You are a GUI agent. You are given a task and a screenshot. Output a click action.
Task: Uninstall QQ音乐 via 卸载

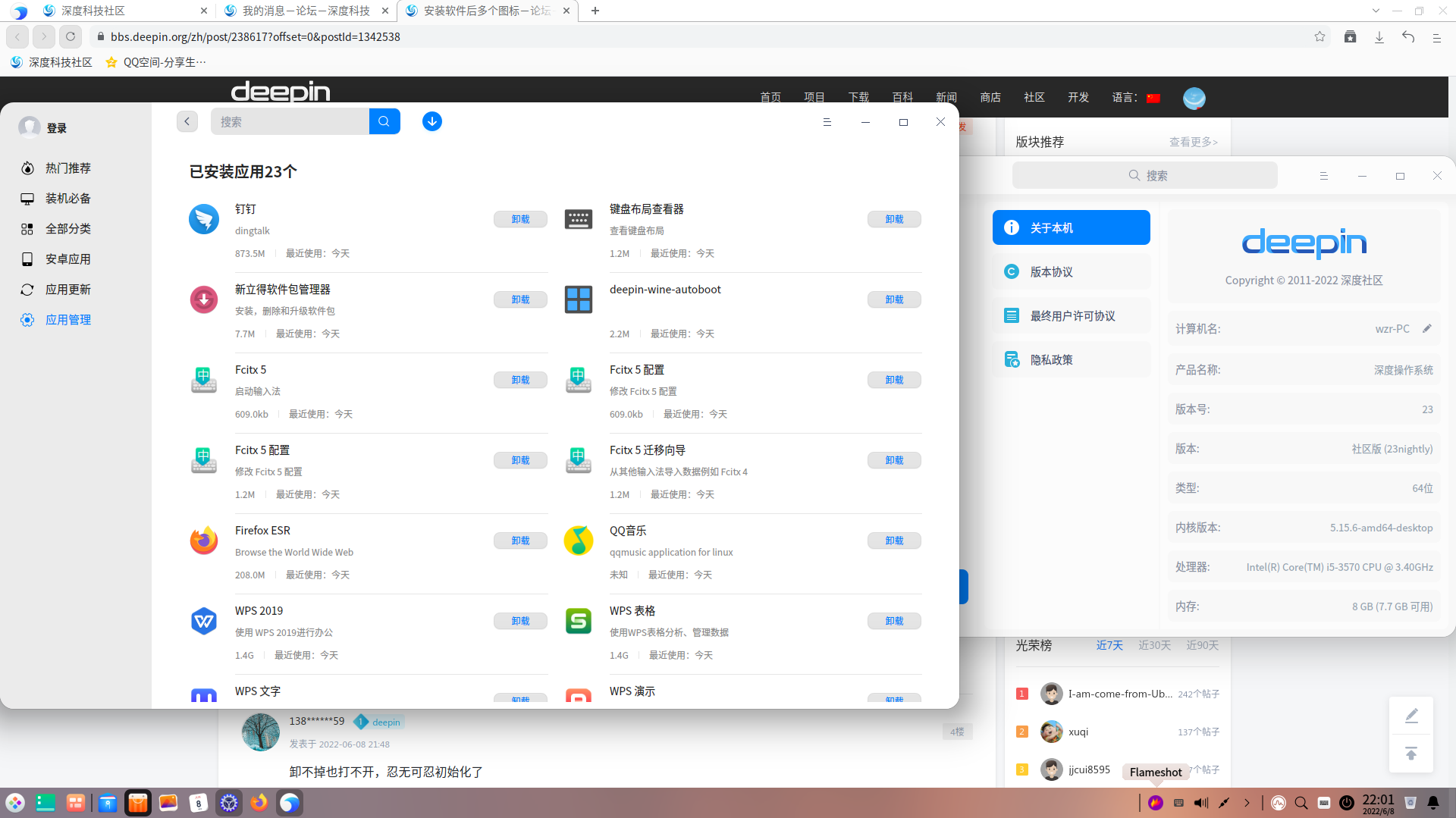(894, 541)
